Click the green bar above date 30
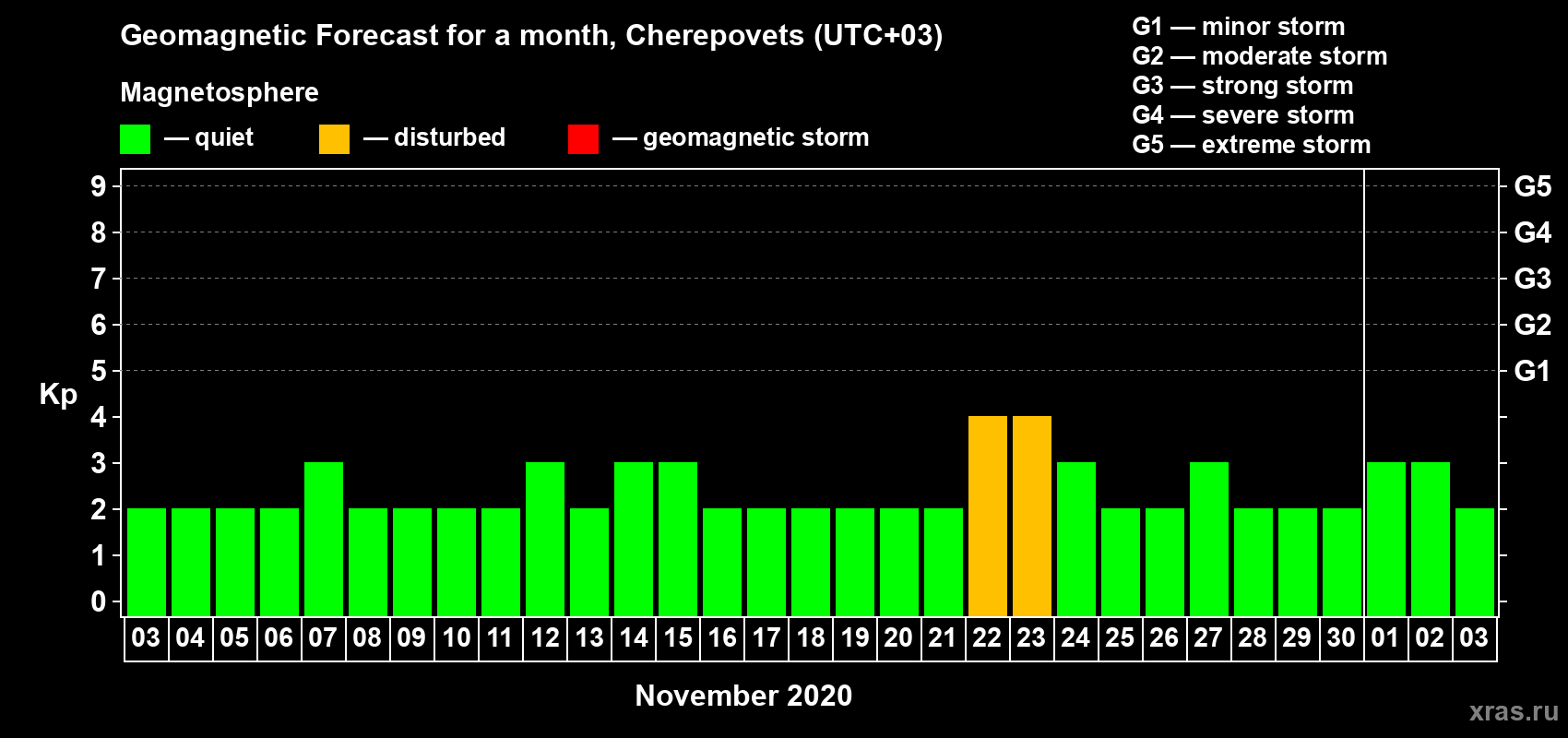1568x738 pixels. tap(1342, 562)
